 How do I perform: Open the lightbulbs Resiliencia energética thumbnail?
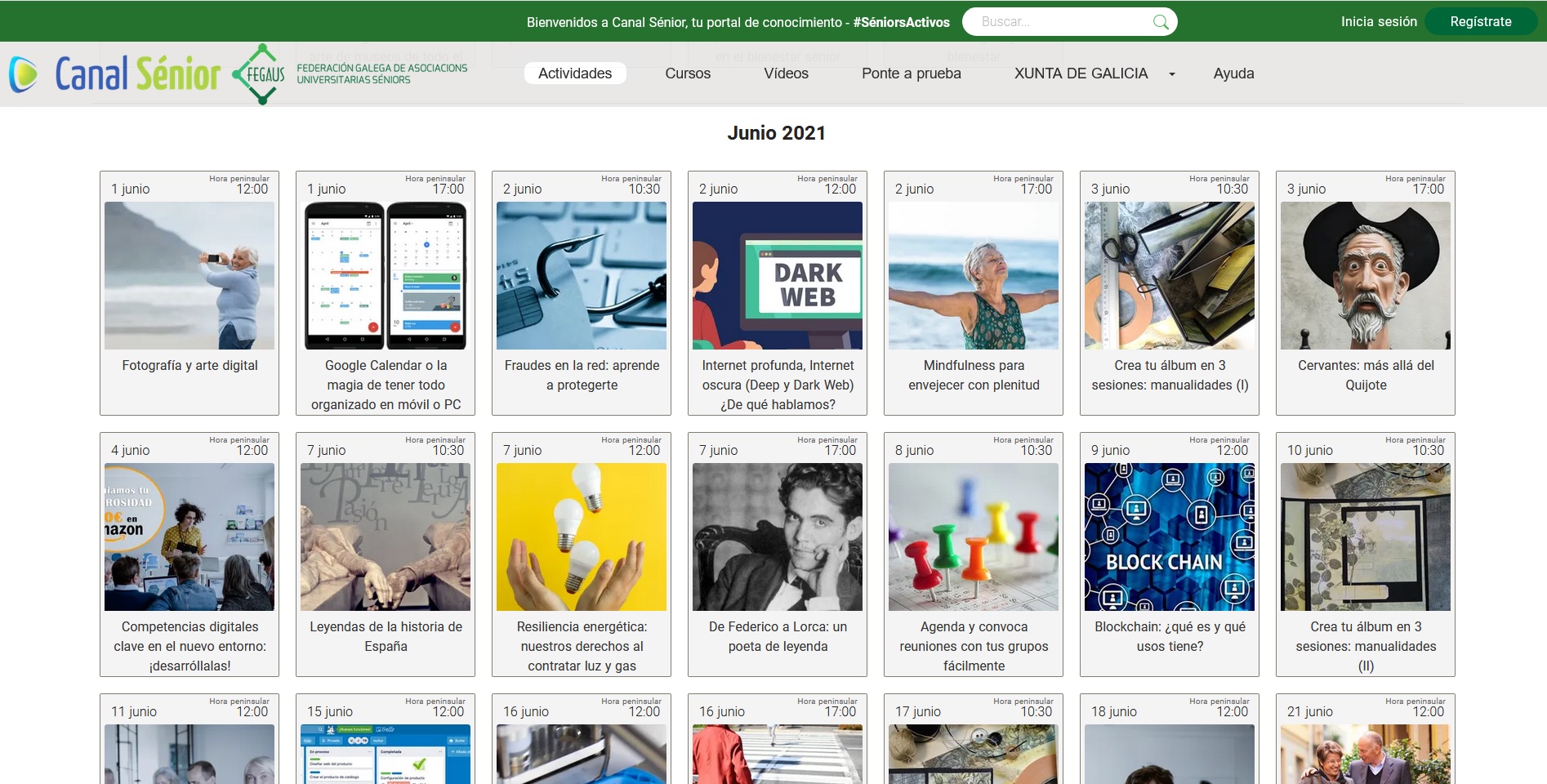[581, 537]
